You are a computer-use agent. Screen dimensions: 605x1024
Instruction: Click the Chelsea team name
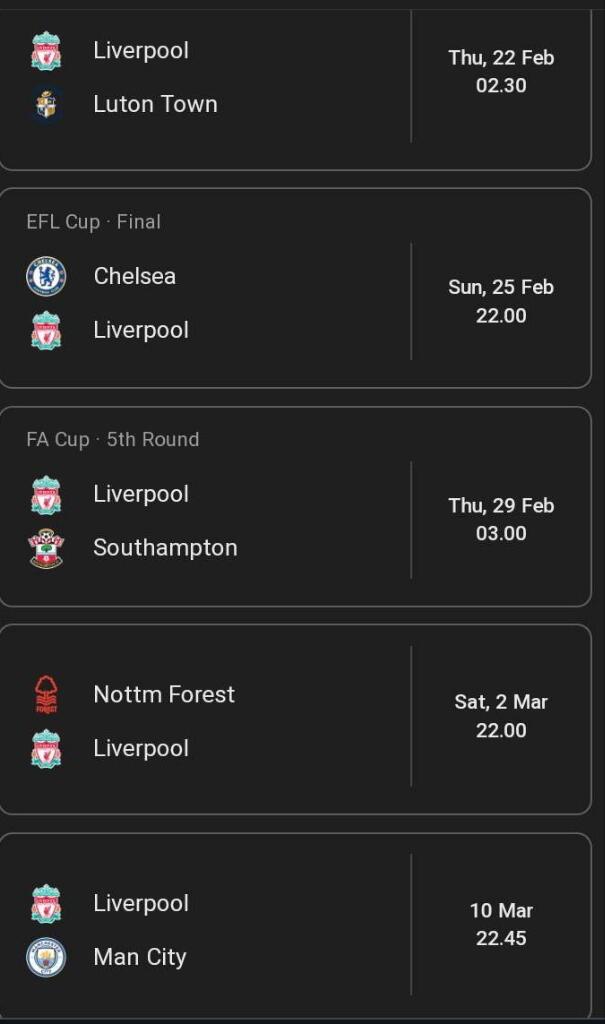coord(135,276)
